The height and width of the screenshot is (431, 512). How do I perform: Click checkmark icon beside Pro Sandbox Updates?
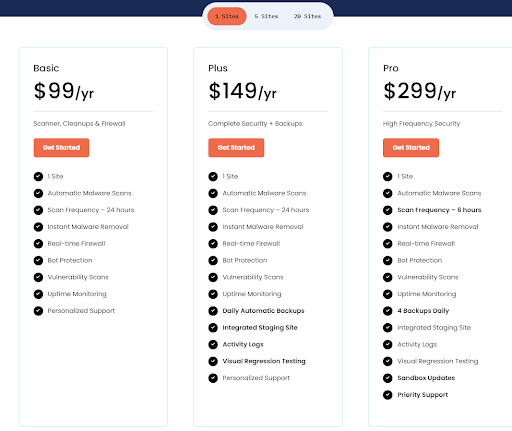388,378
